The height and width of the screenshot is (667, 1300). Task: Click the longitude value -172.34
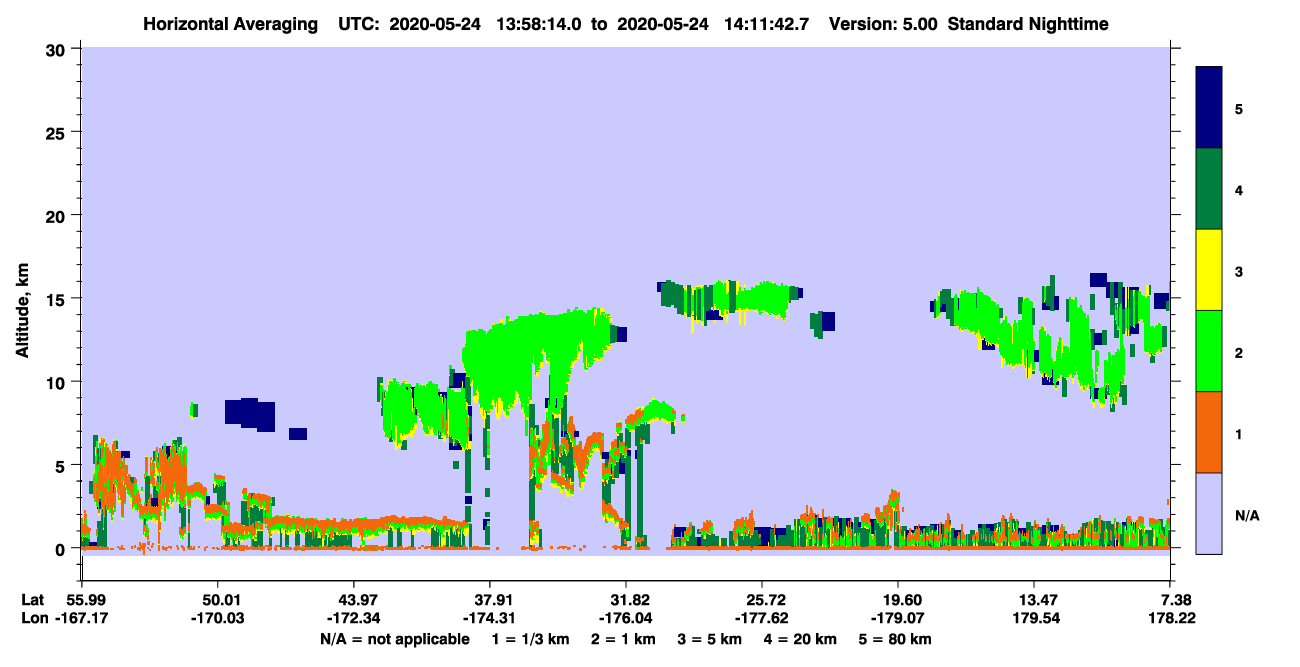click(354, 618)
